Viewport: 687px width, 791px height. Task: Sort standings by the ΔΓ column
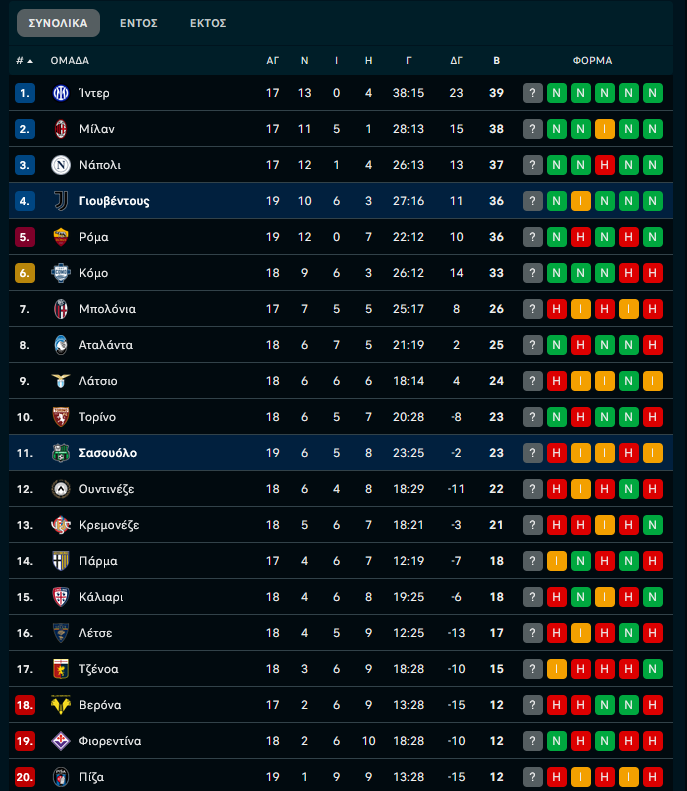pyautogui.click(x=457, y=61)
